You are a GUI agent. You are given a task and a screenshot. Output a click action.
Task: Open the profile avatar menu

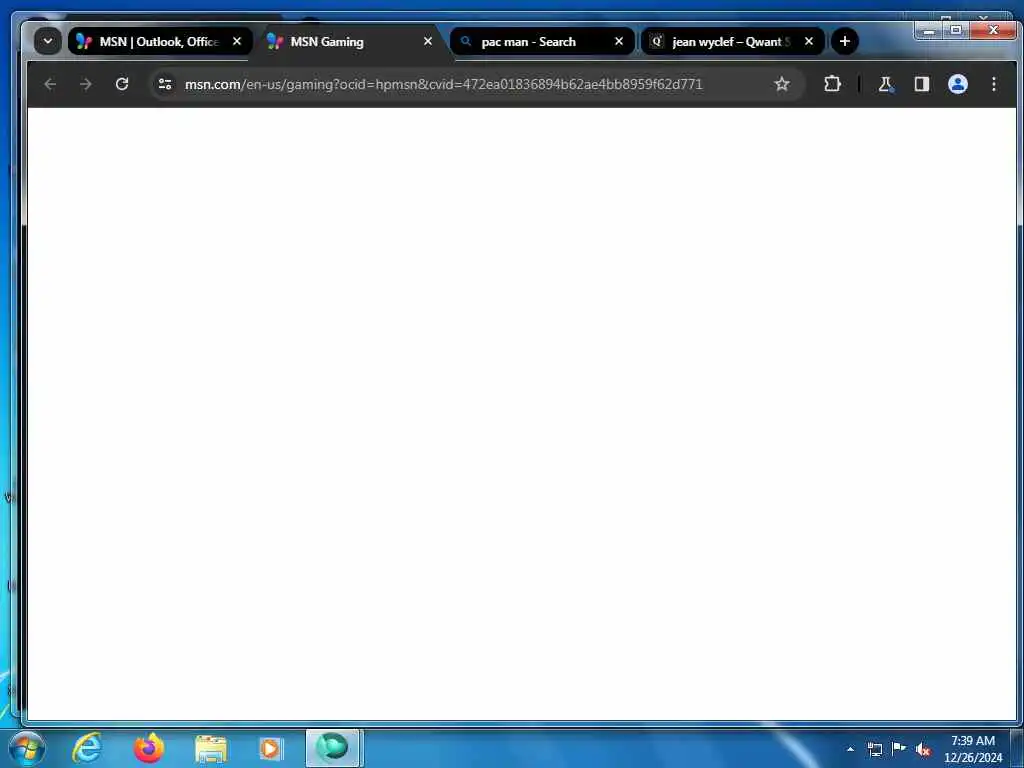957,84
